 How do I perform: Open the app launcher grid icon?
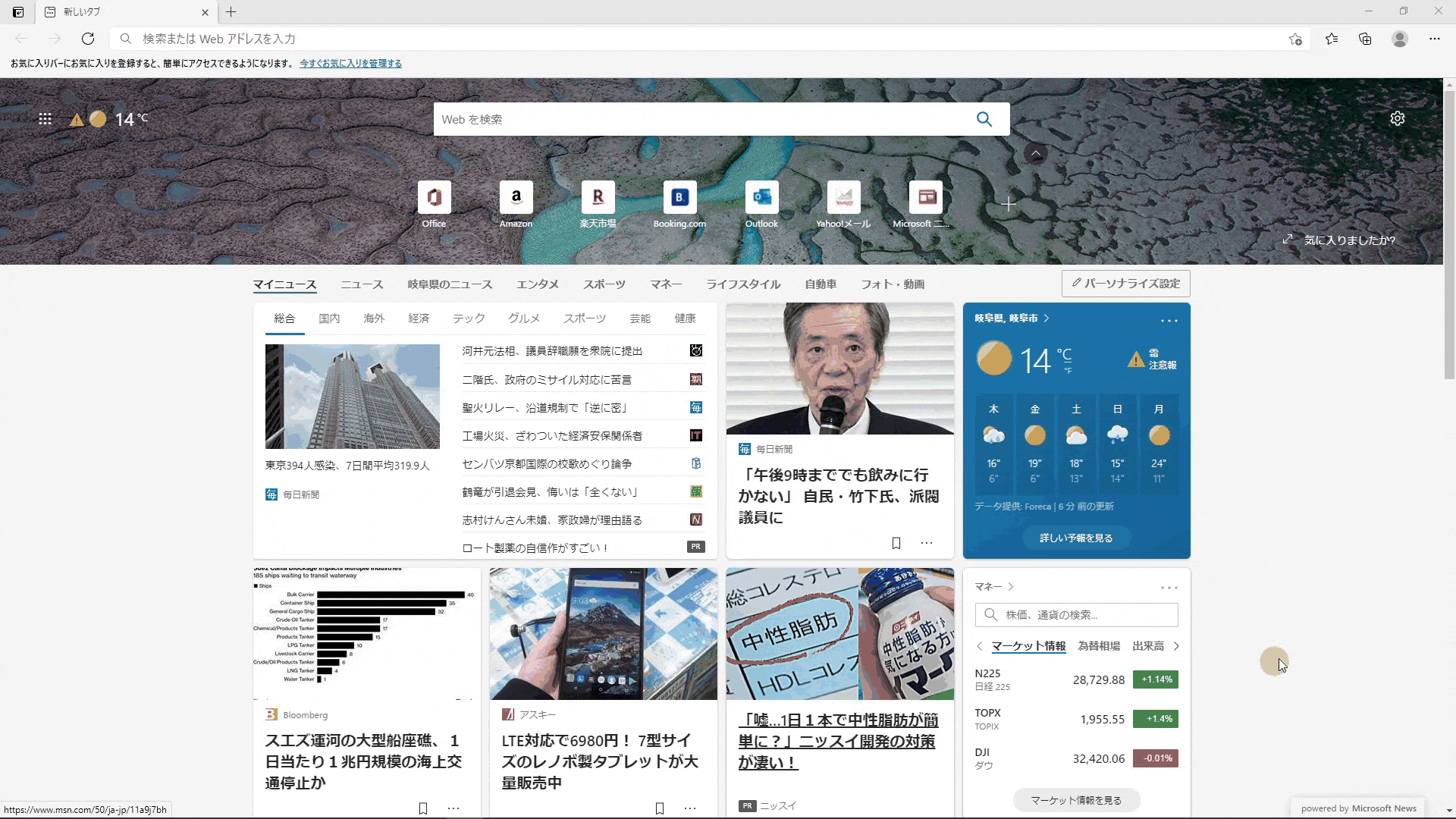pos(45,118)
